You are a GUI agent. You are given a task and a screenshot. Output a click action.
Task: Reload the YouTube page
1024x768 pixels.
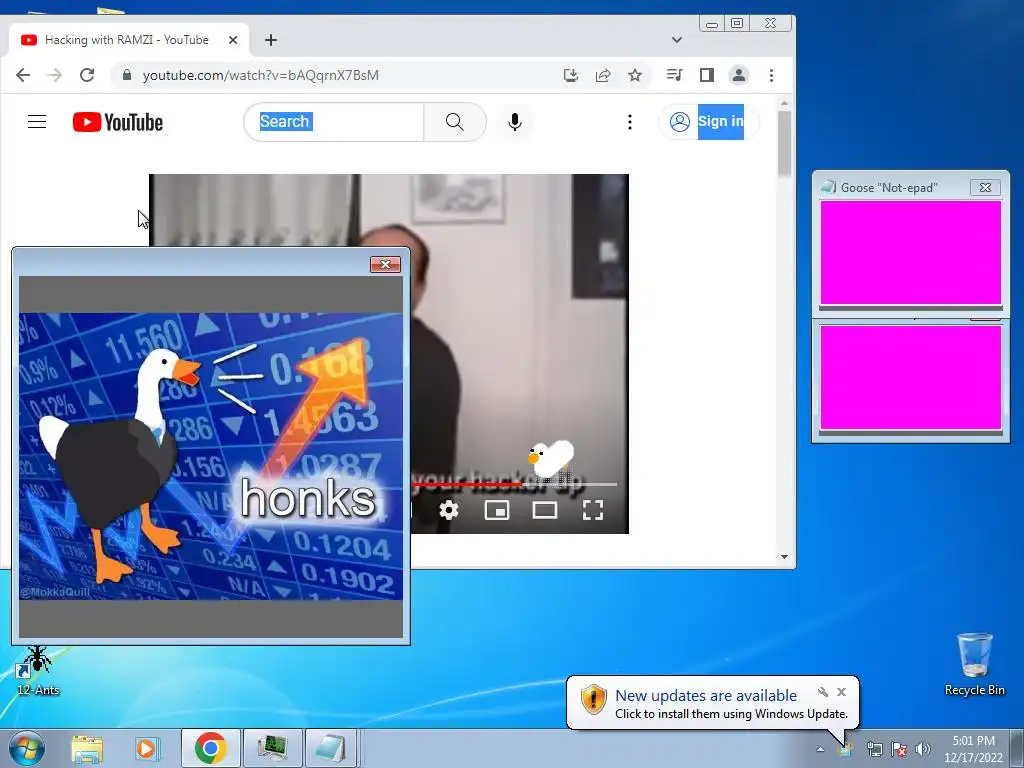pyautogui.click(x=87, y=75)
